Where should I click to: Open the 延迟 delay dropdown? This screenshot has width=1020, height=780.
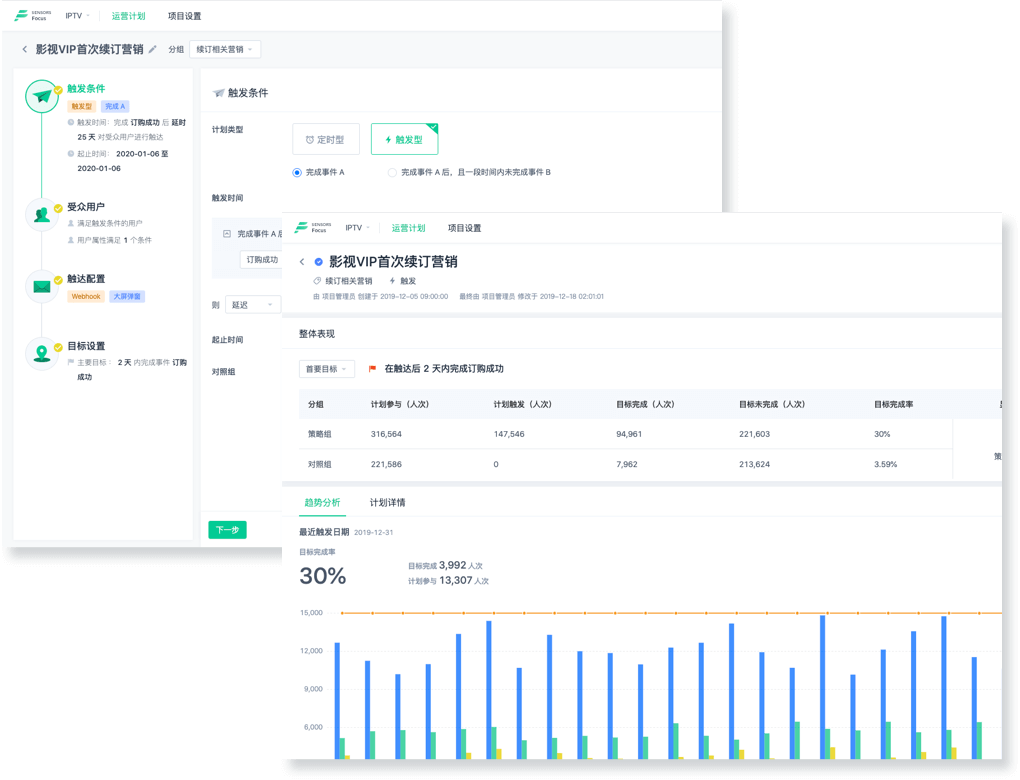252,304
